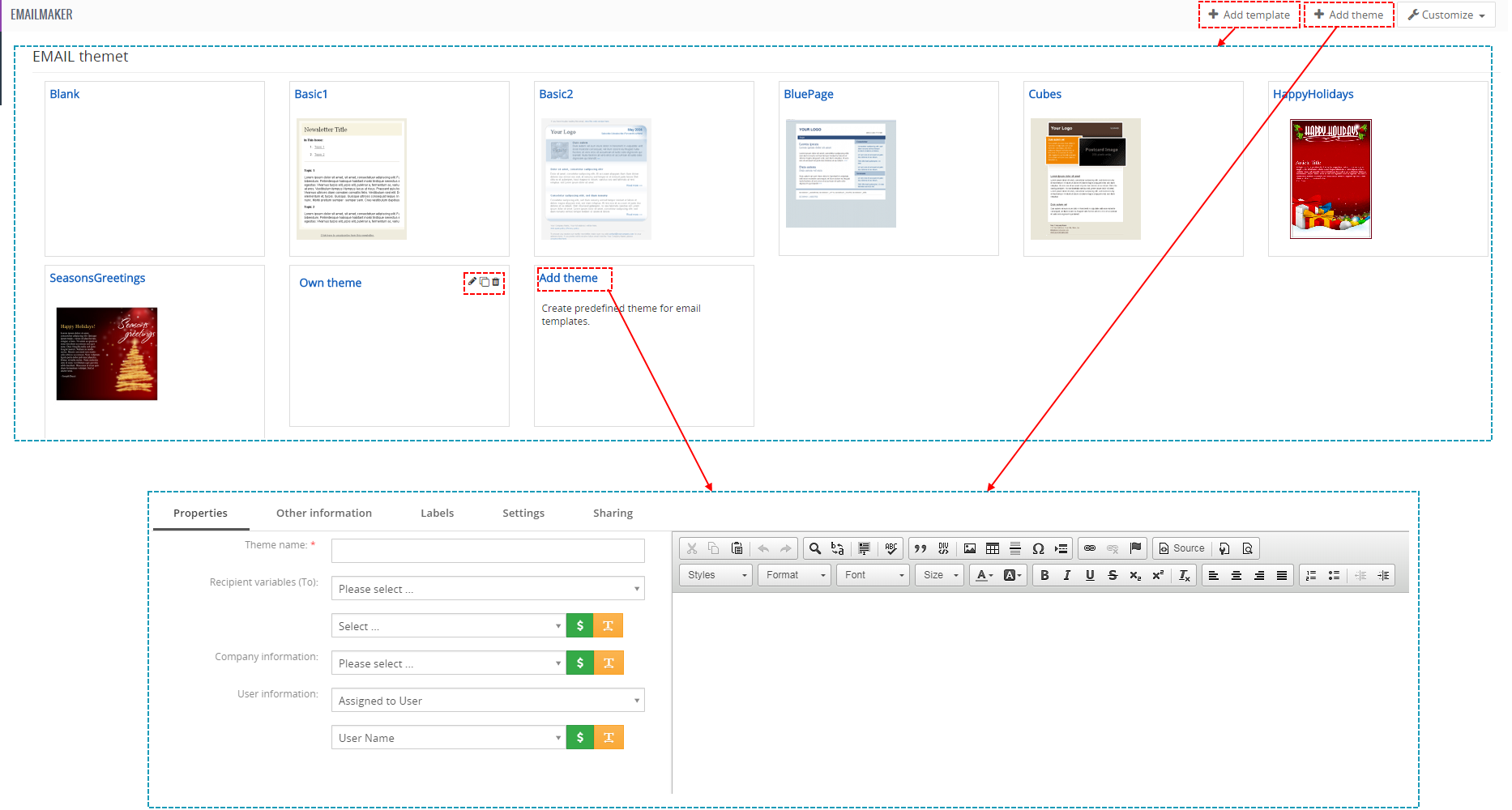Expand the Styles dropdown in editor
1512x810 pixels.
[x=716, y=575]
